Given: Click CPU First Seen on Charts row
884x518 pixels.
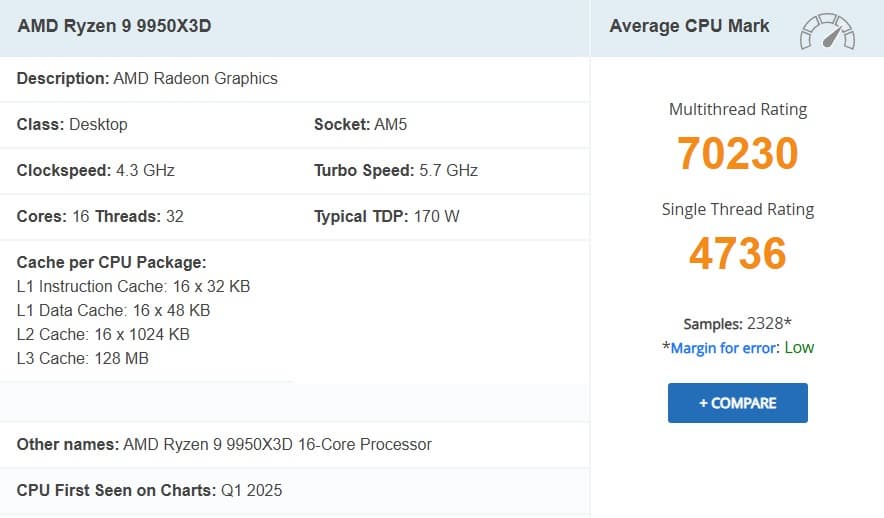Looking at the screenshot, I should [x=149, y=490].
